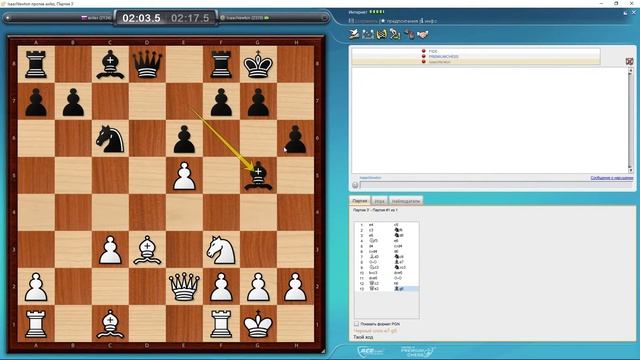Viewport: 640px width, 360px height.
Task: Click into the chat message input field
Action: [496, 185]
